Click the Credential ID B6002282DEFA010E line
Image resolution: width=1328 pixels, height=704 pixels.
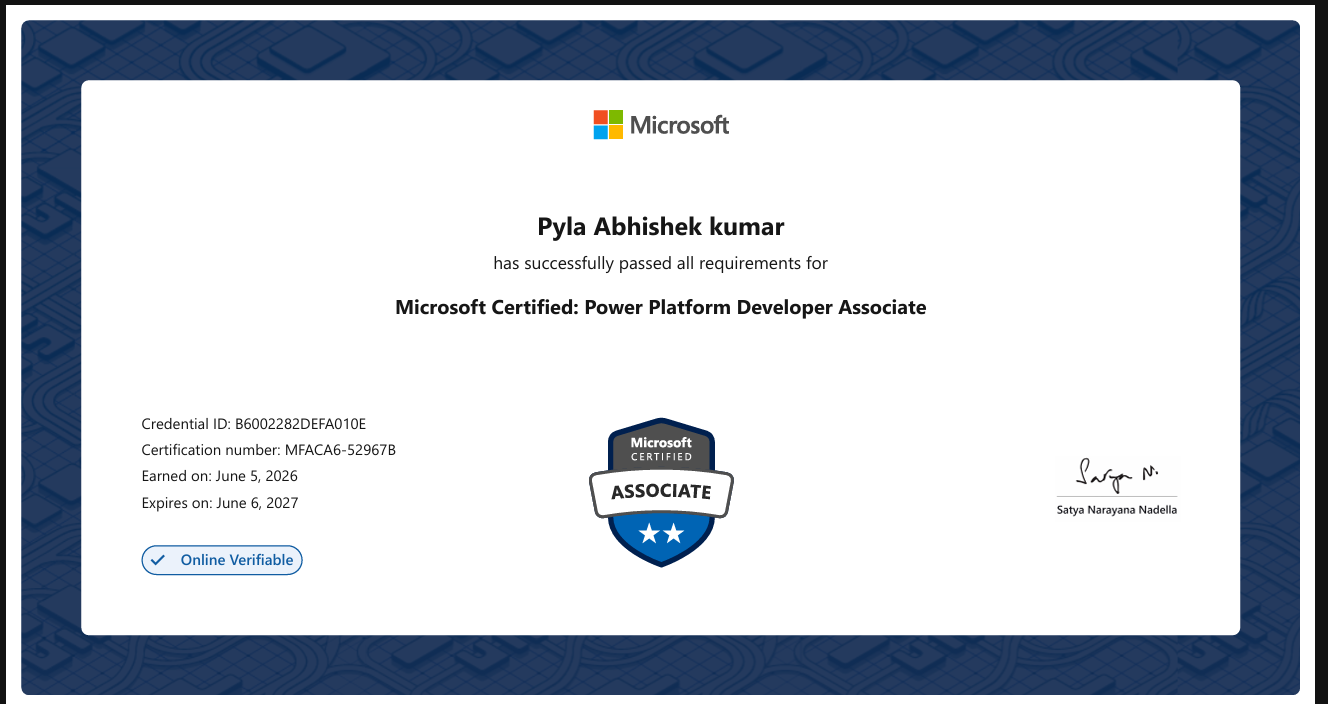pos(254,424)
